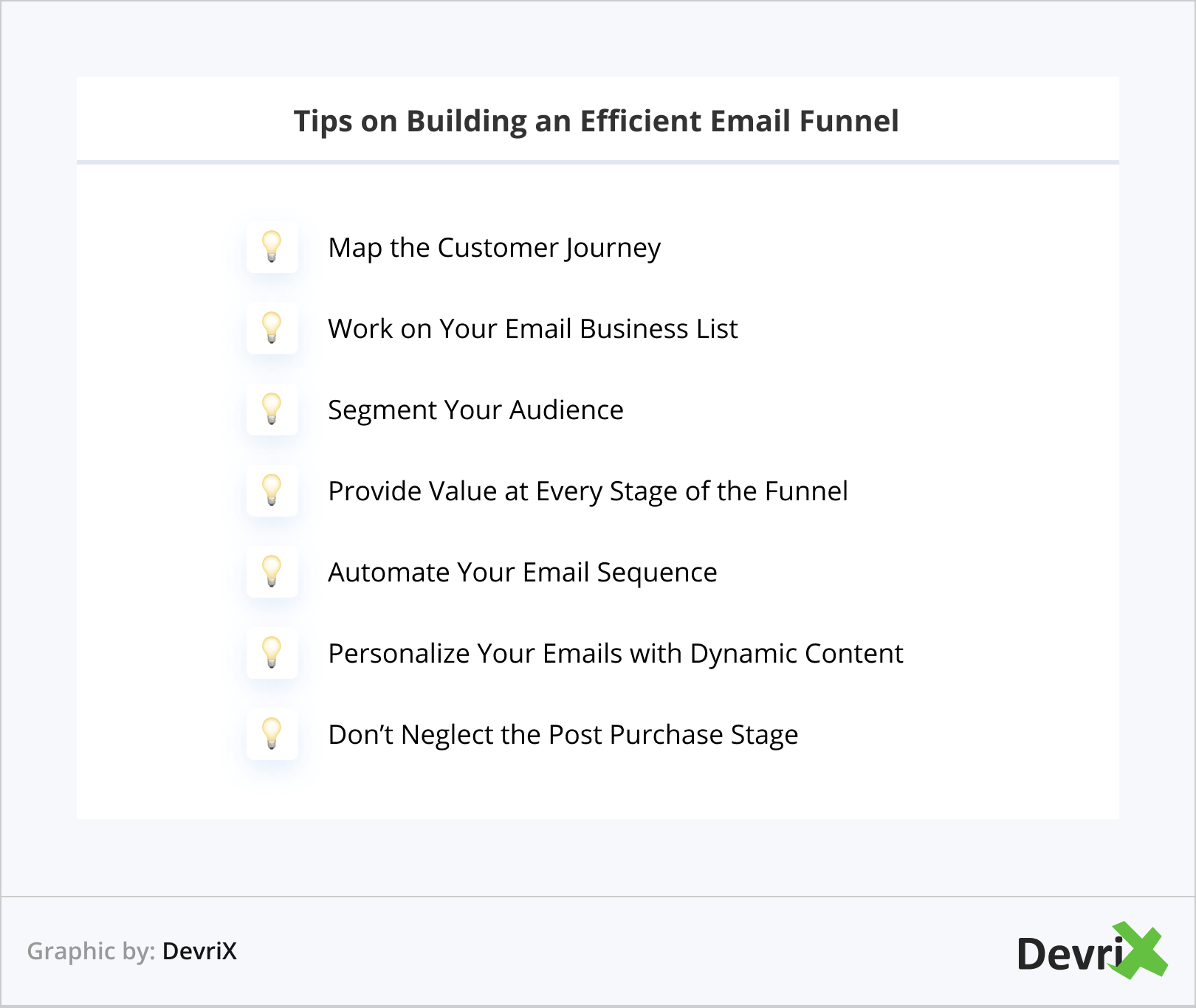Click the bold DevriX credit name text
The width and height of the screenshot is (1196, 1008).
199,951
